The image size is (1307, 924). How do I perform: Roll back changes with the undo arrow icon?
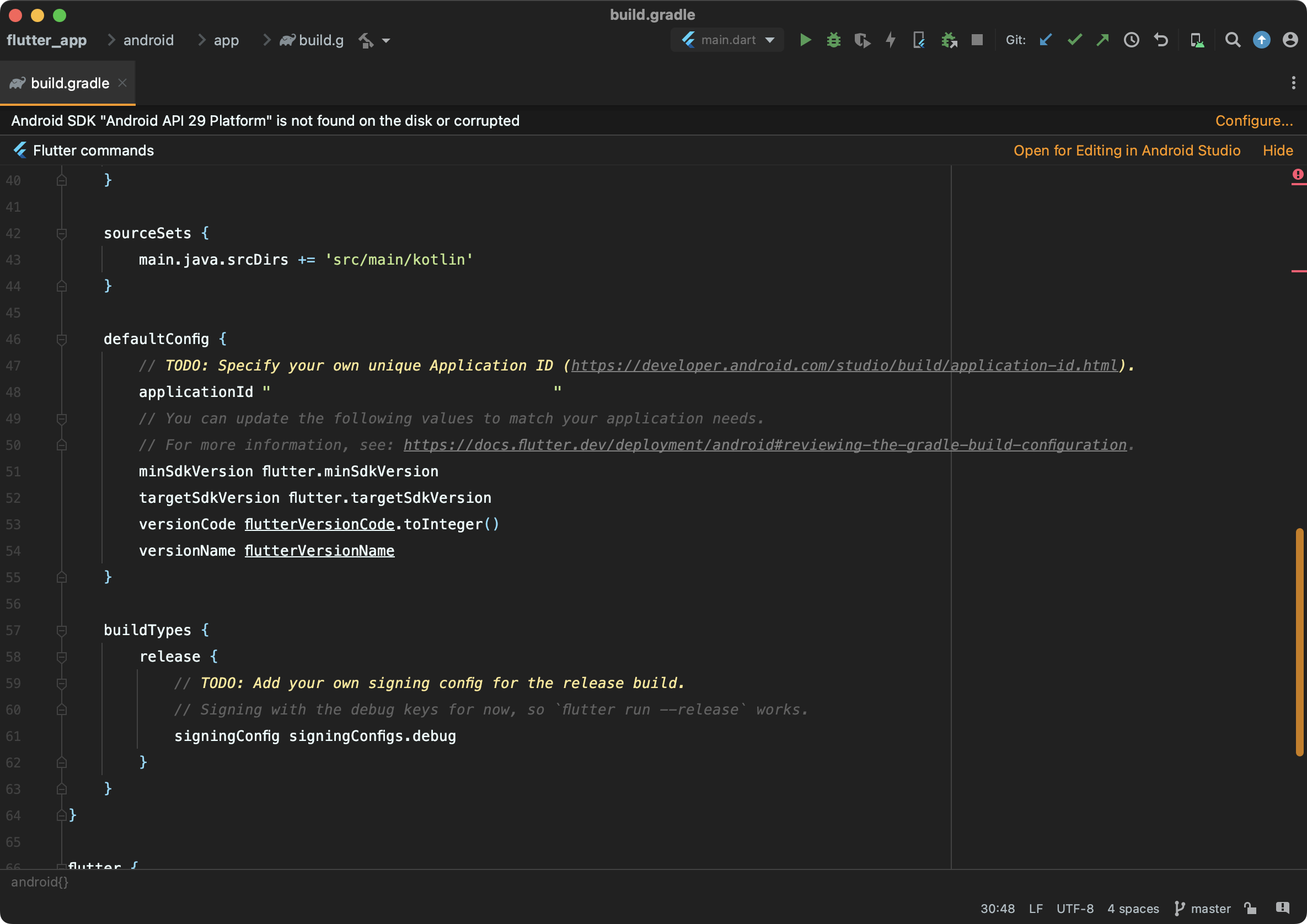coord(1161,40)
